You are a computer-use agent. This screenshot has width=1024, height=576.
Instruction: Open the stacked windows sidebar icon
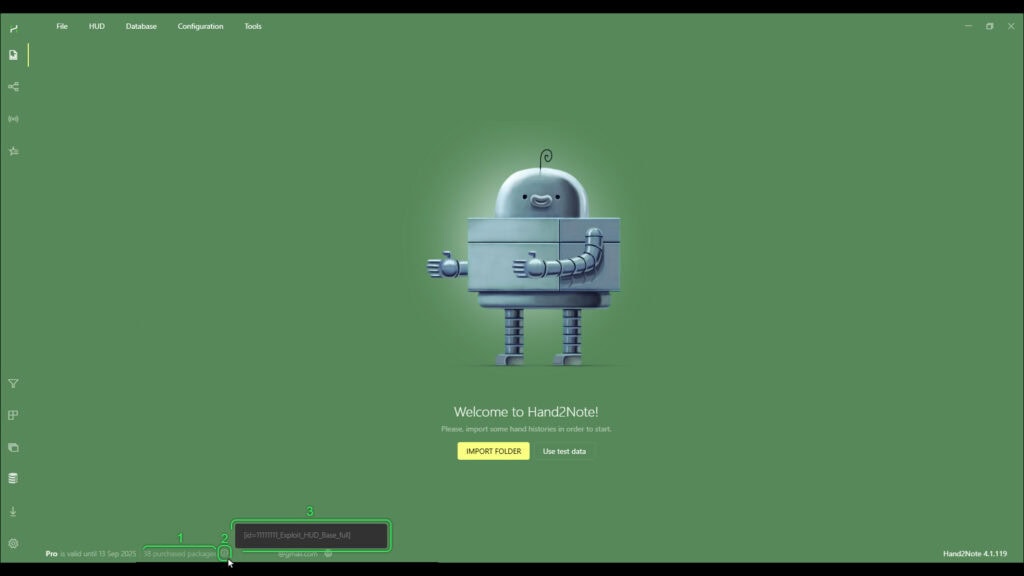pyautogui.click(x=13, y=447)
